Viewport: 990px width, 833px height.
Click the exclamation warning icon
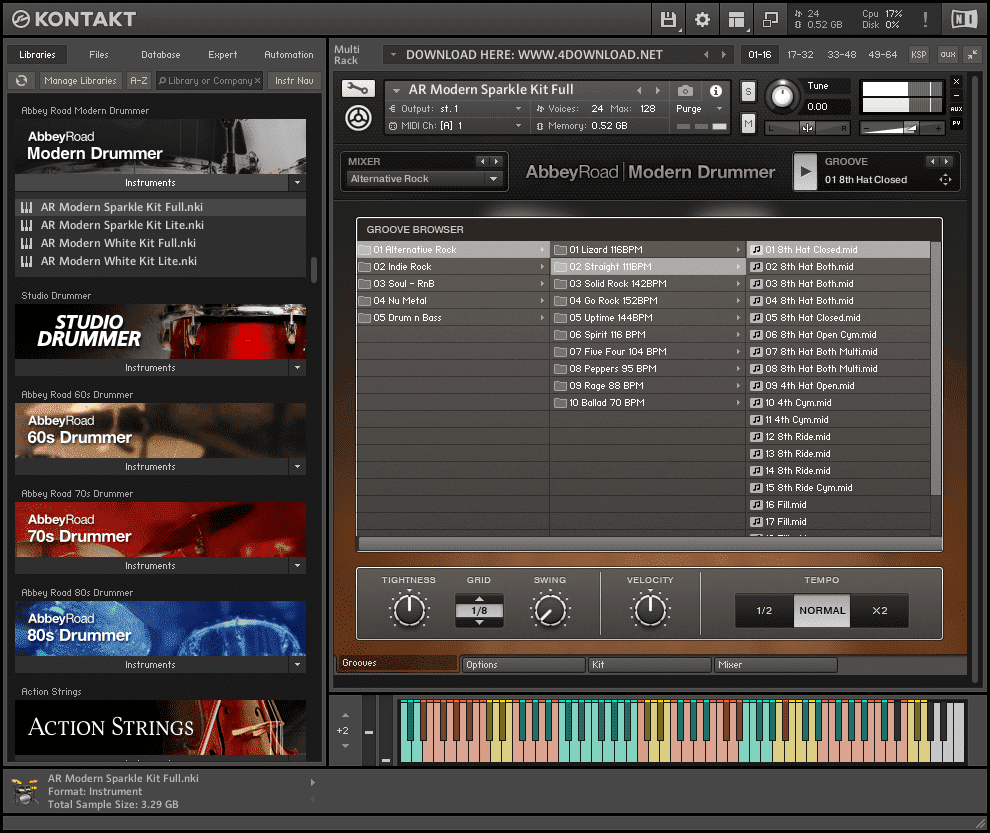925,20
